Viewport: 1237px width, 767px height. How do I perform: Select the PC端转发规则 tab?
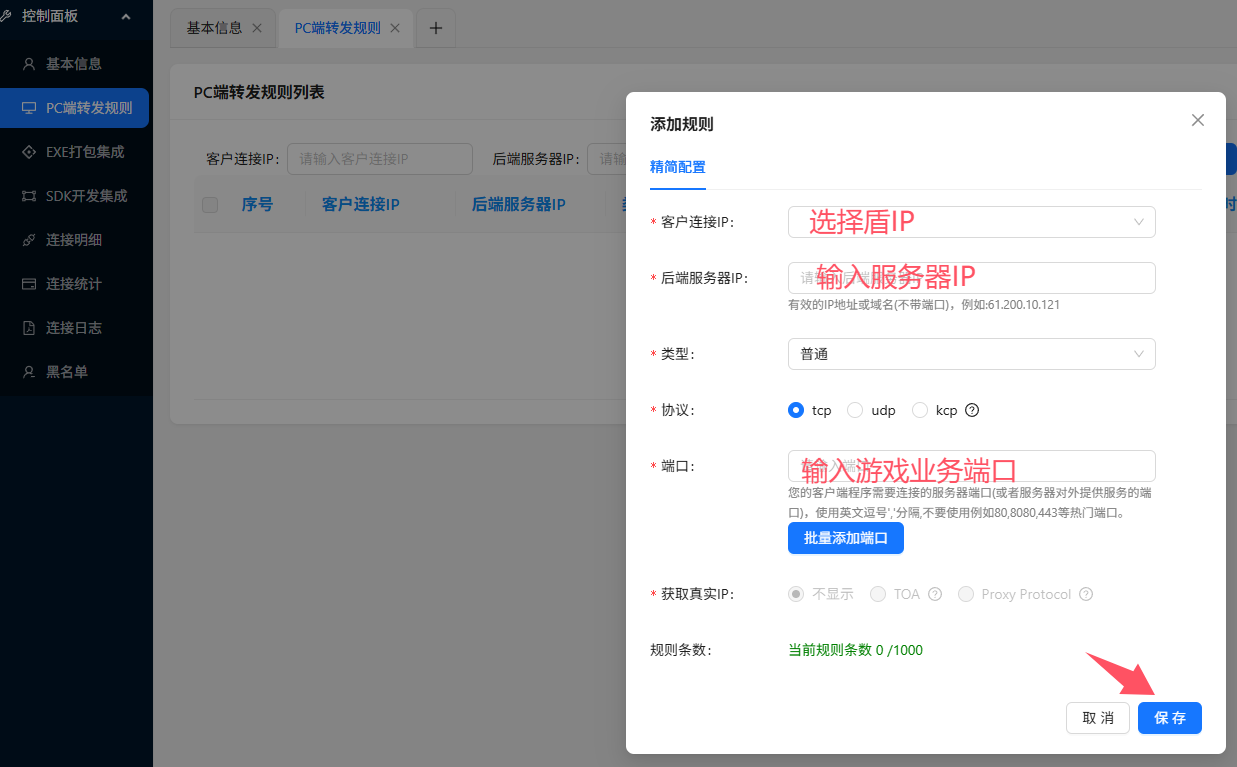[337, 28]
